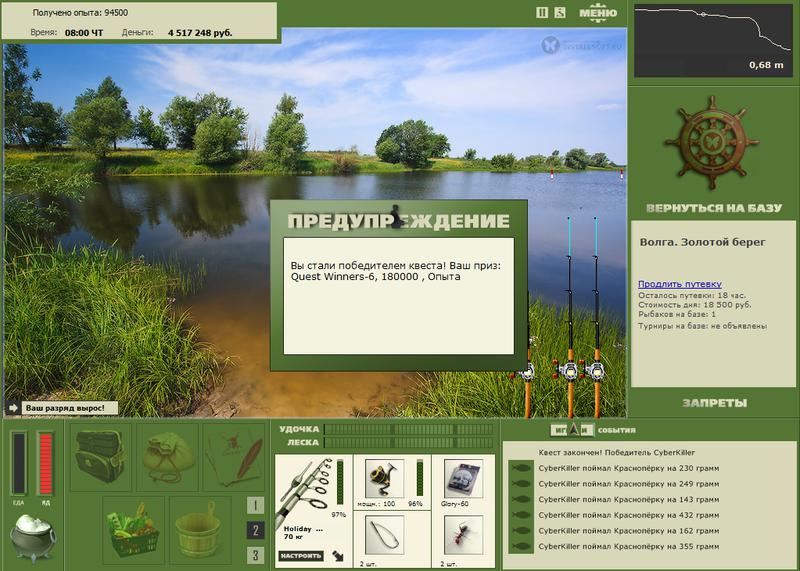Click the 'Получено опыта: 94500' text

(x=80, y=12)
